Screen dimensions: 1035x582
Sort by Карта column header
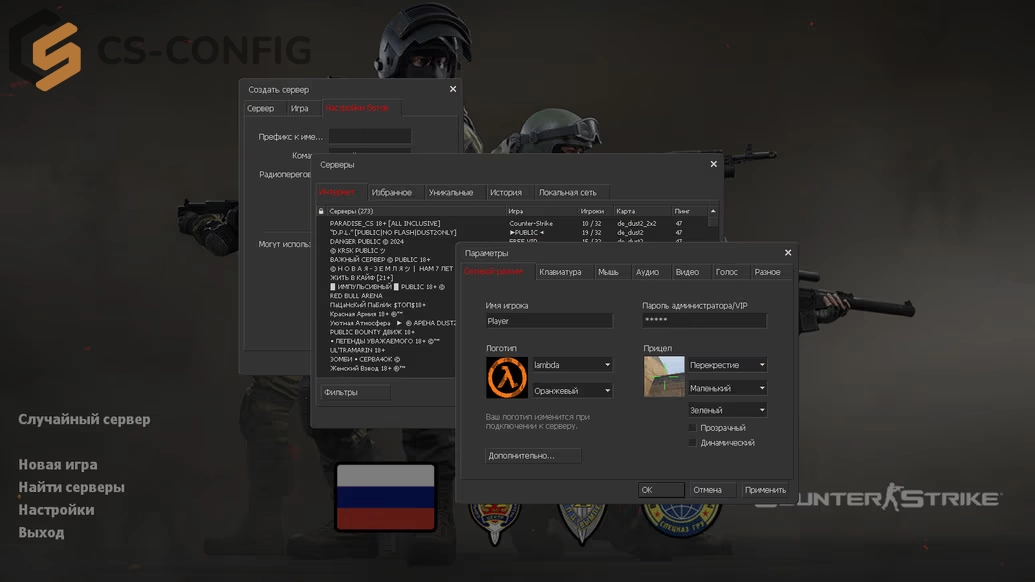point(643,211)
